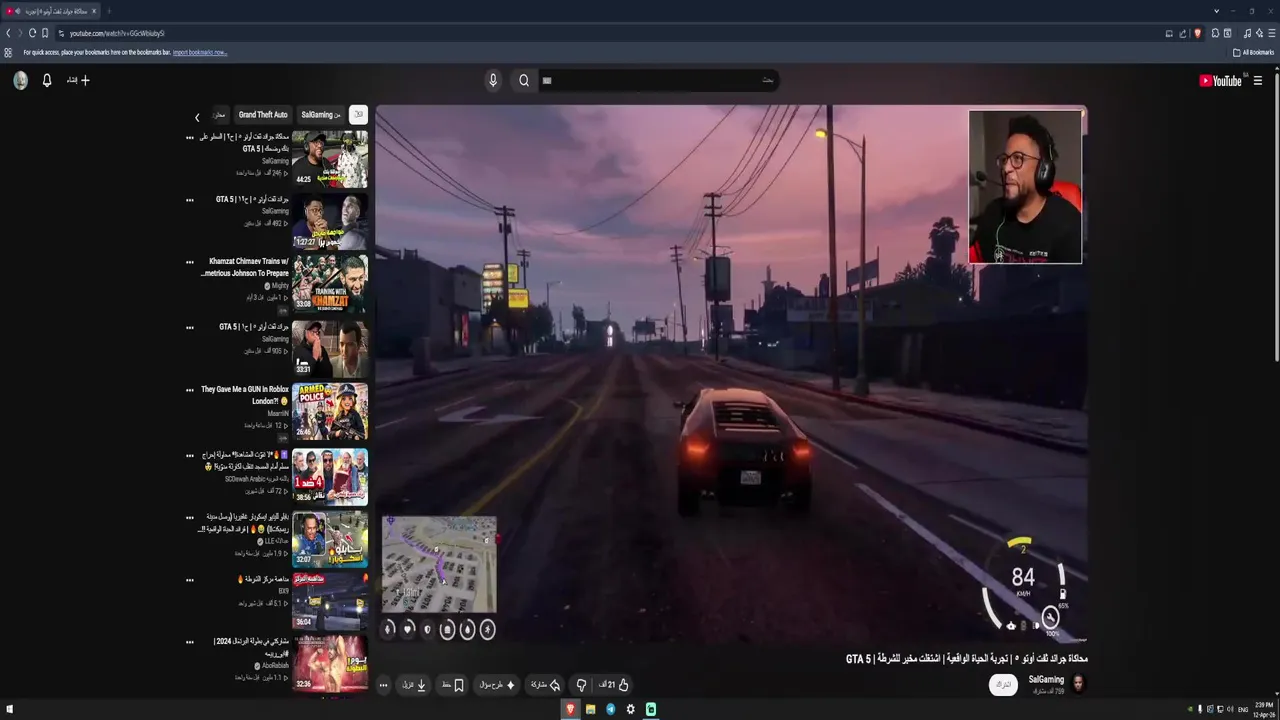This screenshot has width=1280, height=720.
Task: Open Settings gear from taskbar
Action: 631,709
